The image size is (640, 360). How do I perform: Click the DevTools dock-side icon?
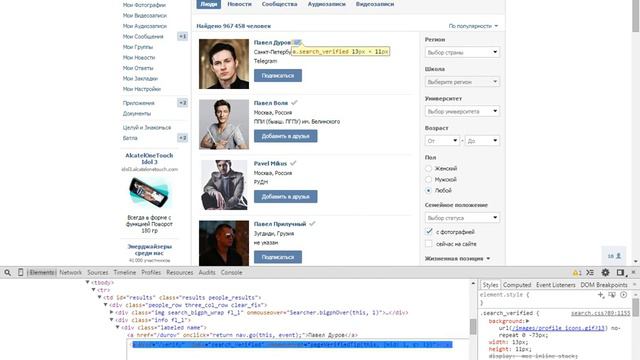620,273
